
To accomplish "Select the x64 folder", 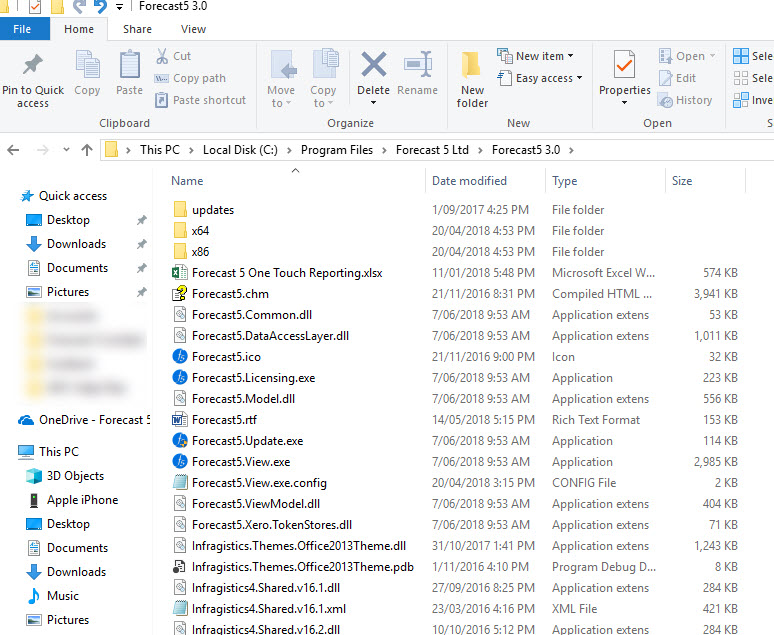I will coord(200,231).
